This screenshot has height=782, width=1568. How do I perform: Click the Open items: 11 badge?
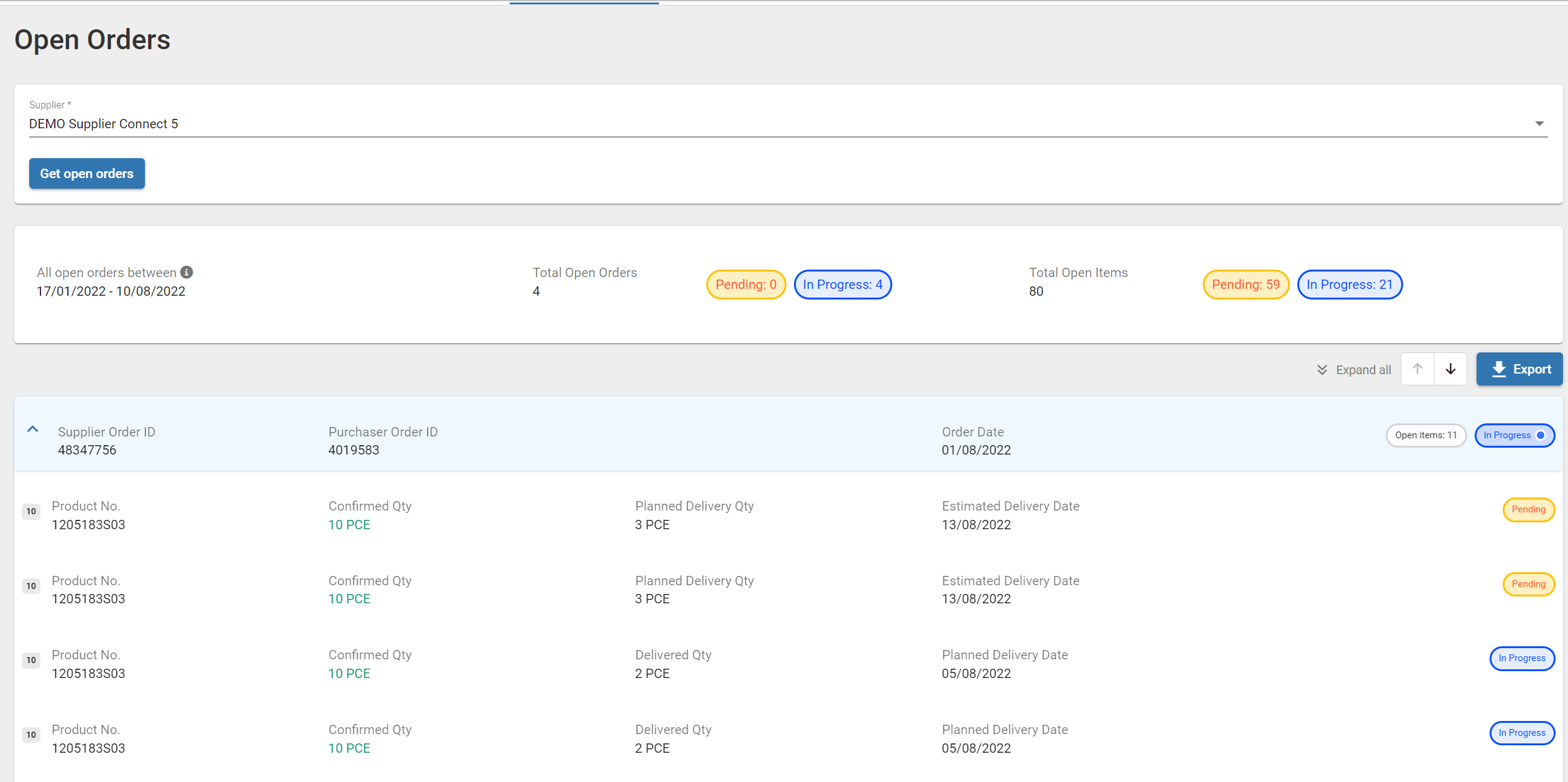[x=1426, y=435]
